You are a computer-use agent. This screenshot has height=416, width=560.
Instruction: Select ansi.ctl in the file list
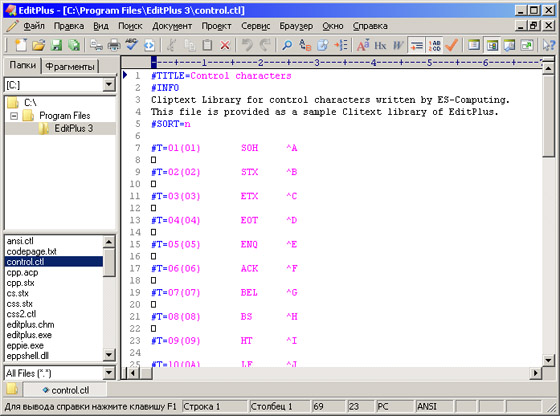pos(20,241)
